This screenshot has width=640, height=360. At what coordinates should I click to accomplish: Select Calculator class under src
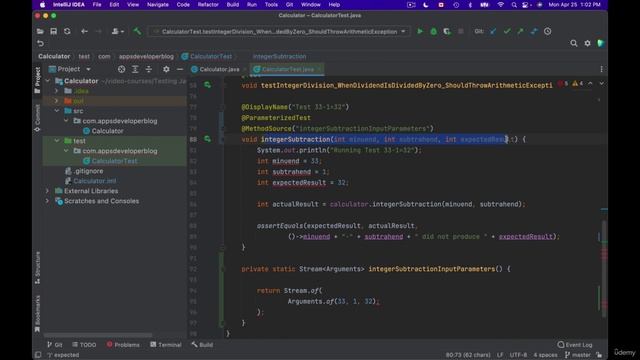pos(107,131)
